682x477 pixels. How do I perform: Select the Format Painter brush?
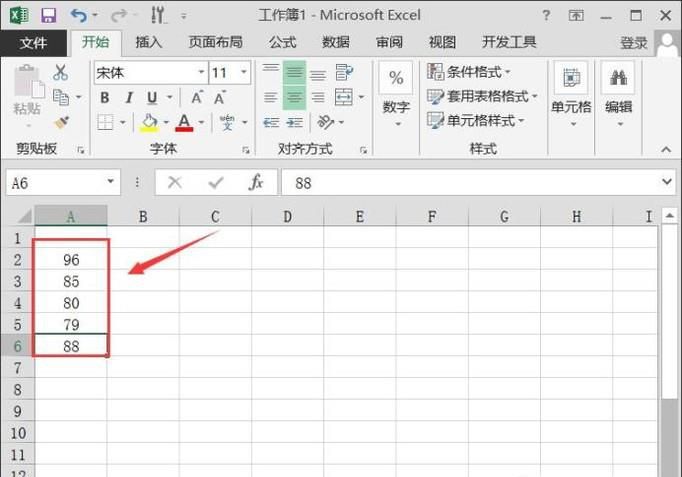point(61,122)
